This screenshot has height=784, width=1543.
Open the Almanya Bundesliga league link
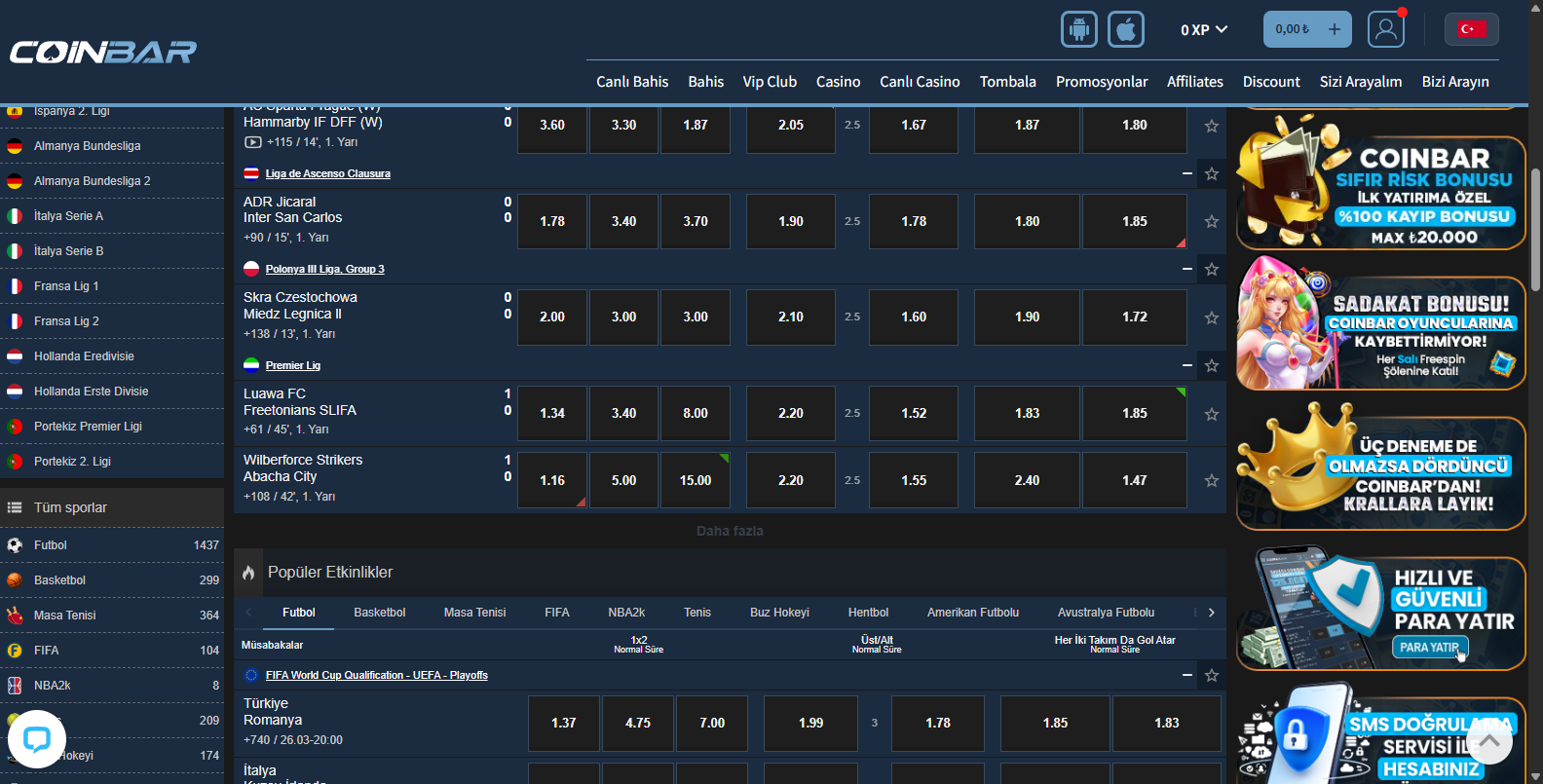87,146
